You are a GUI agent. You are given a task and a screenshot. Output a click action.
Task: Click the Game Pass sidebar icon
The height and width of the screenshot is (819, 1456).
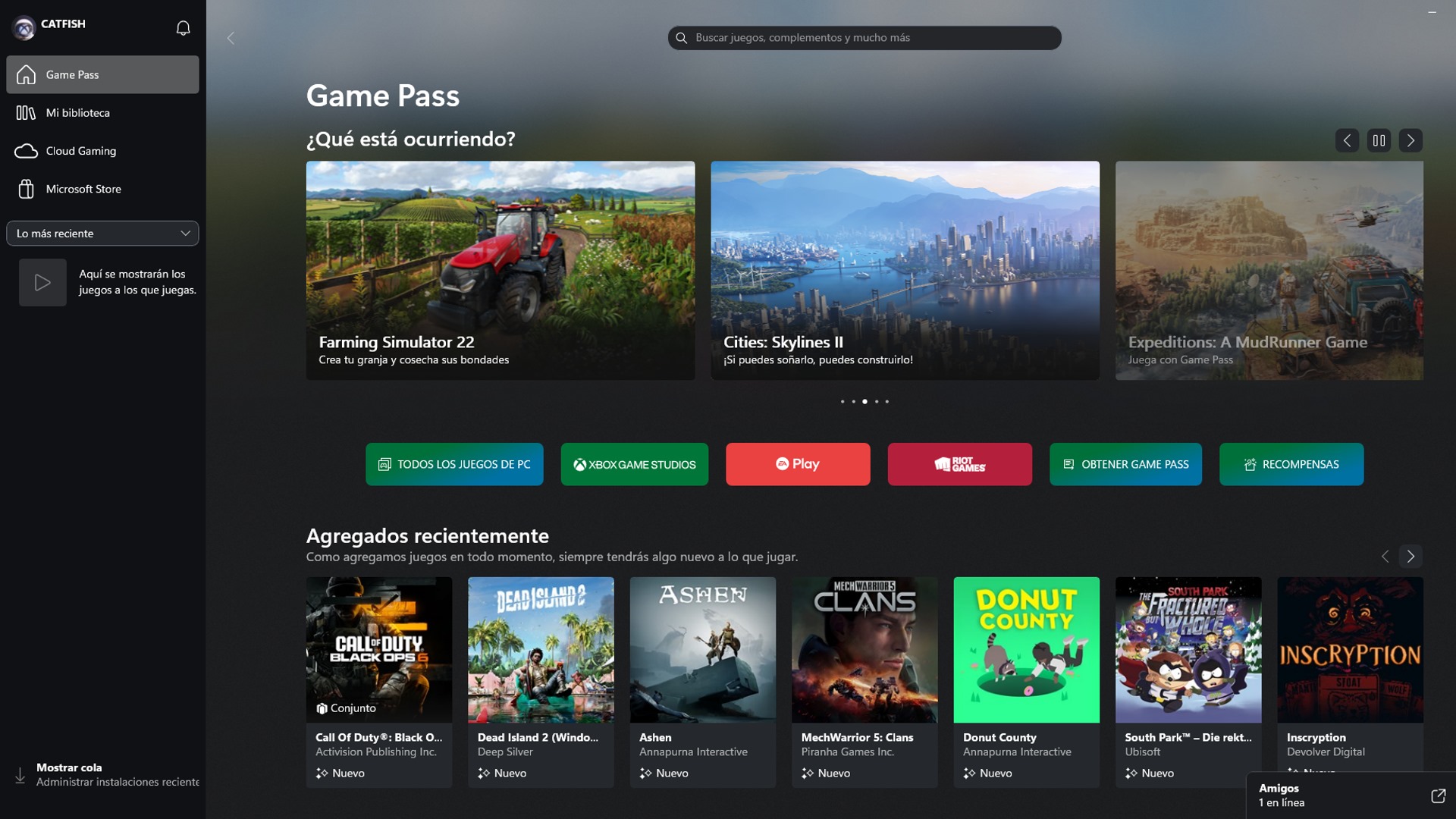tap(27, 74)
